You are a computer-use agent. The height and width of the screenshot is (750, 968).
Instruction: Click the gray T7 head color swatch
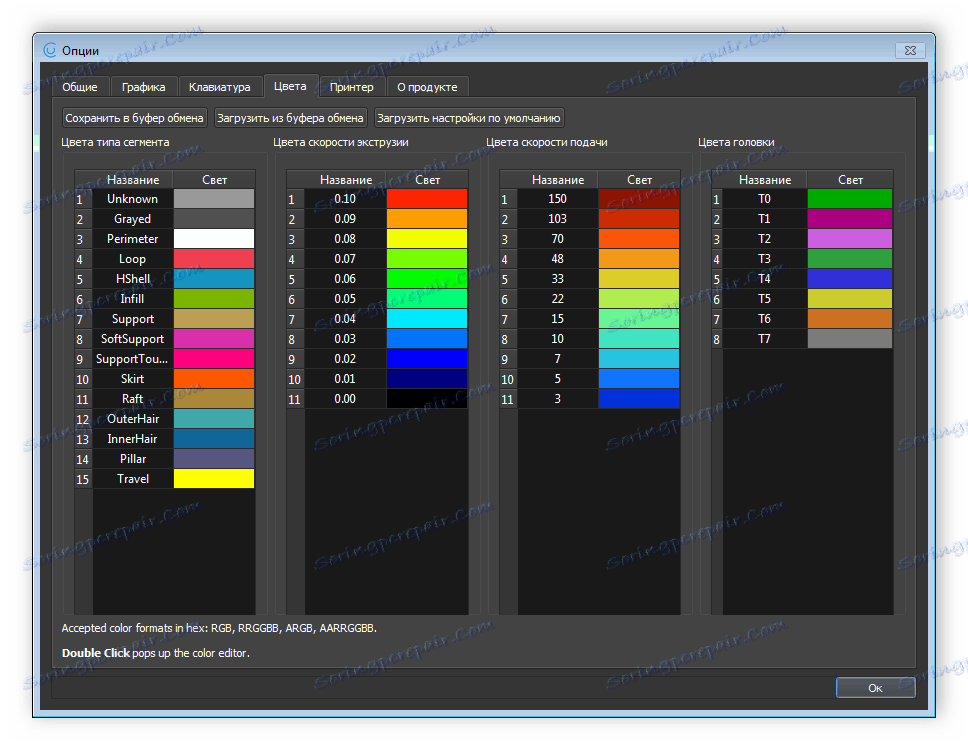click(850, 339)
